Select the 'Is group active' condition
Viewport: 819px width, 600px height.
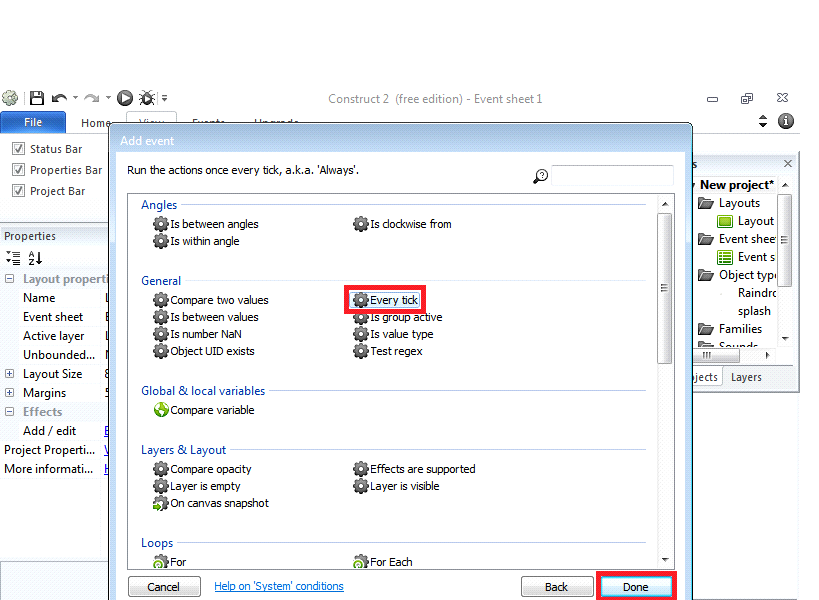(x=397, y=317)
